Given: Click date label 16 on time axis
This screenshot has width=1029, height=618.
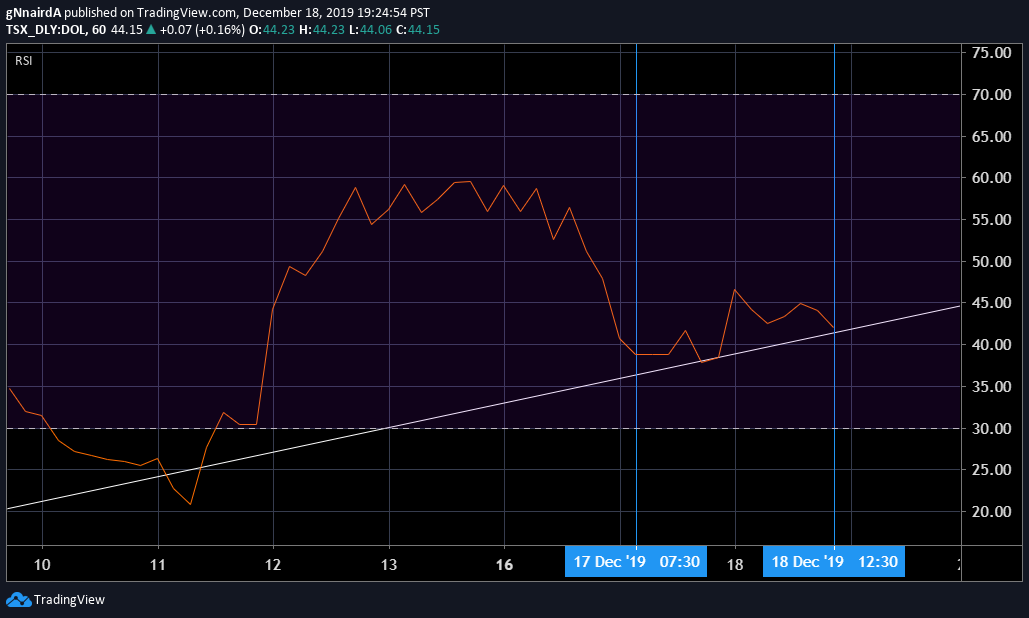Looking at the screenshot, I should click(504, 565).
